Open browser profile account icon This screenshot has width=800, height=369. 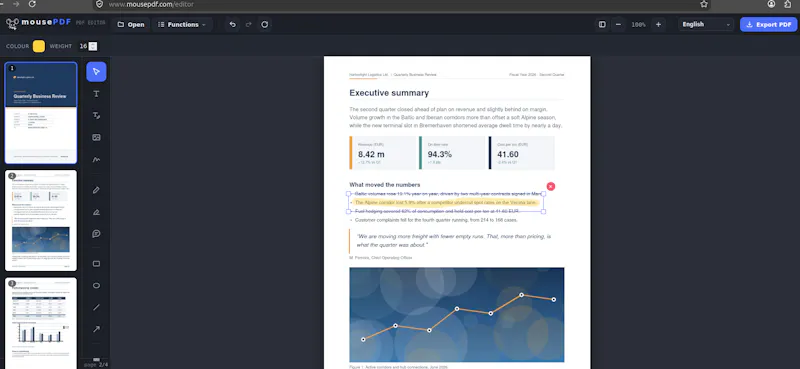[x=771, y=4]
